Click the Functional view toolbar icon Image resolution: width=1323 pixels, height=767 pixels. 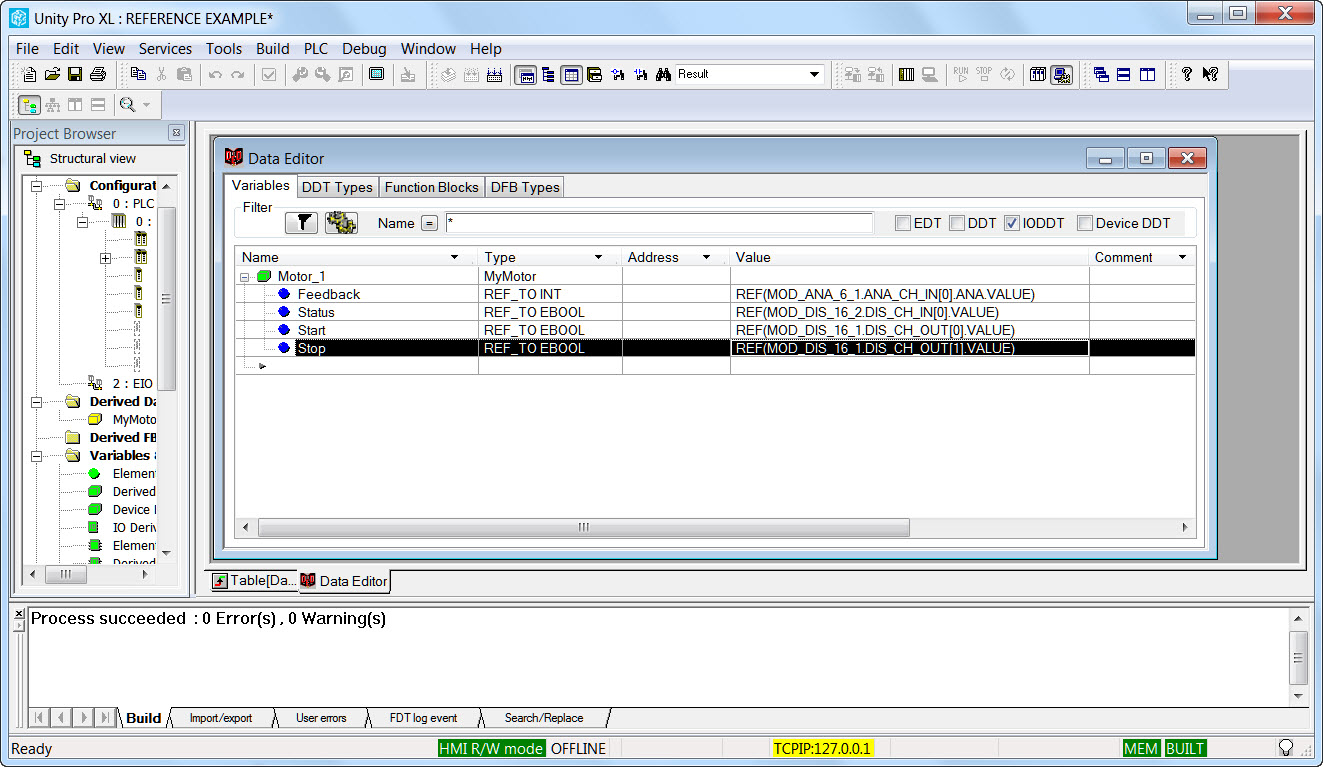[52, 104]
